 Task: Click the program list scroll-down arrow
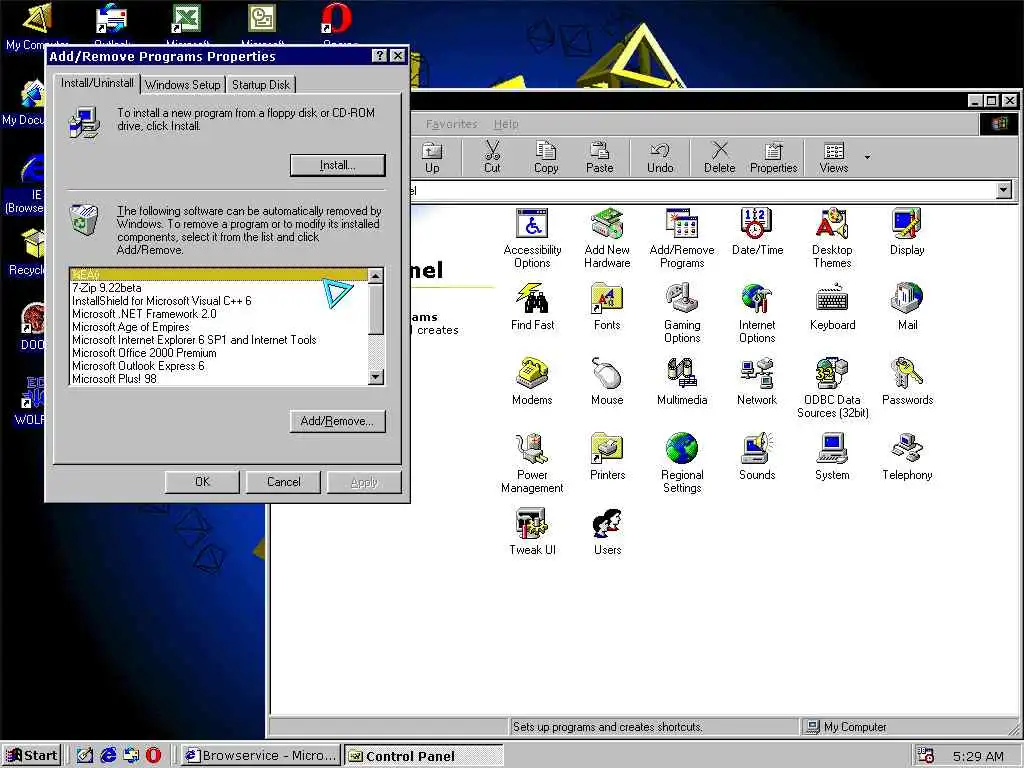tap(376, 377)
